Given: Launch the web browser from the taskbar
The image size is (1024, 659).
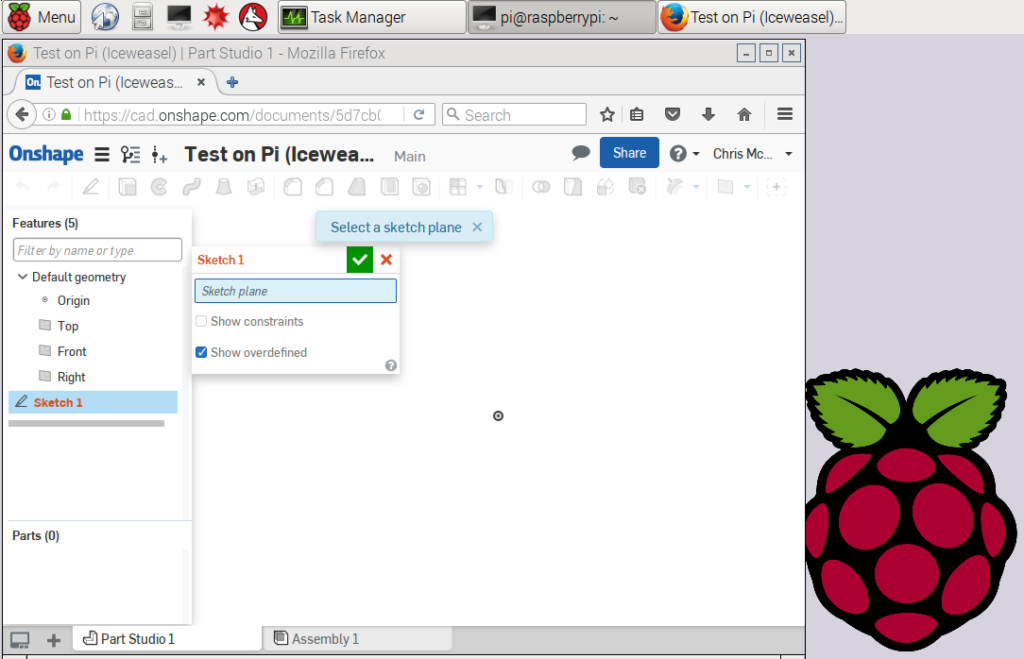Looking at the screenshot, I should tap(104, 17).
